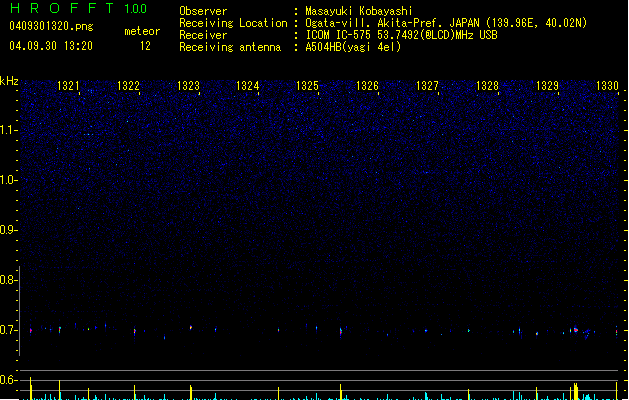Click the 0.7 kHz axis label

point(8,330)
